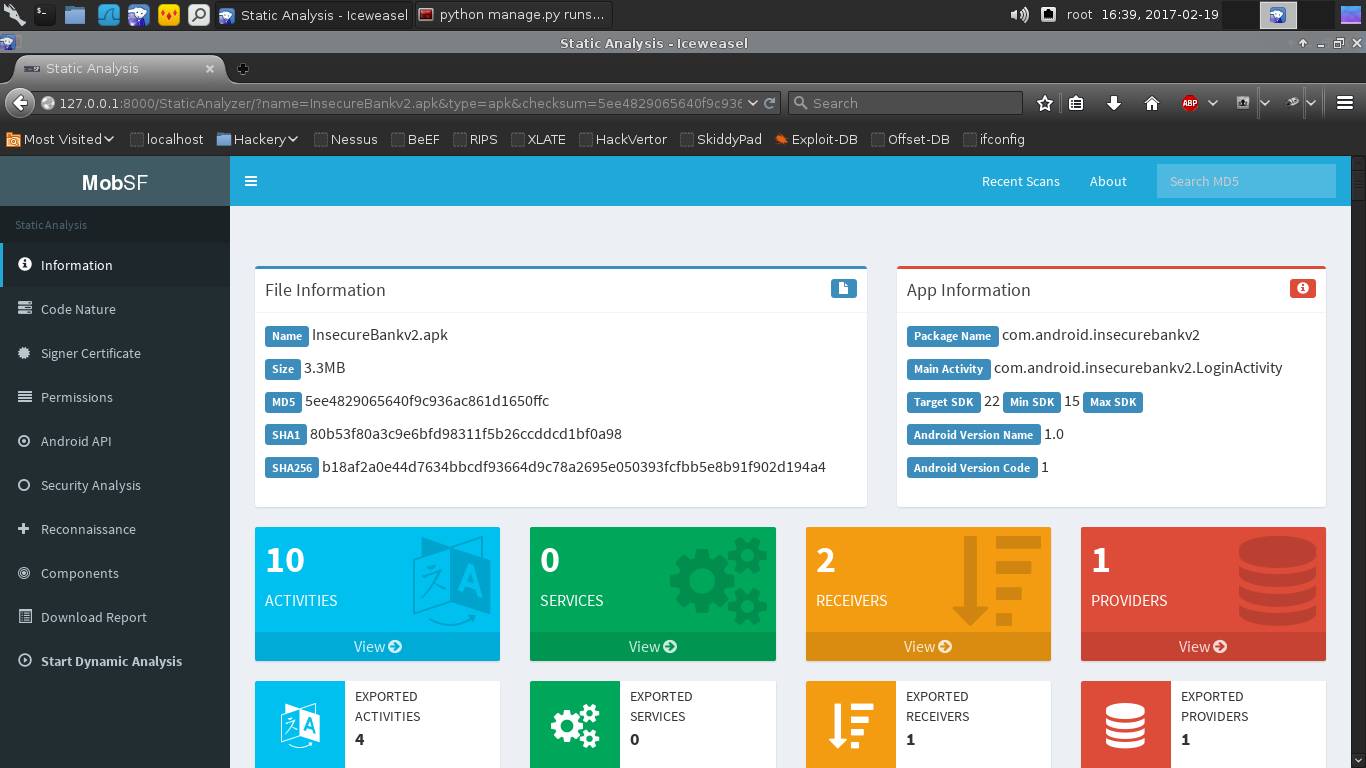This screenshot has width=1366, height=768.
Task: Click View under Activities tile
Action: pyautogui.click(x=377, y=647)
